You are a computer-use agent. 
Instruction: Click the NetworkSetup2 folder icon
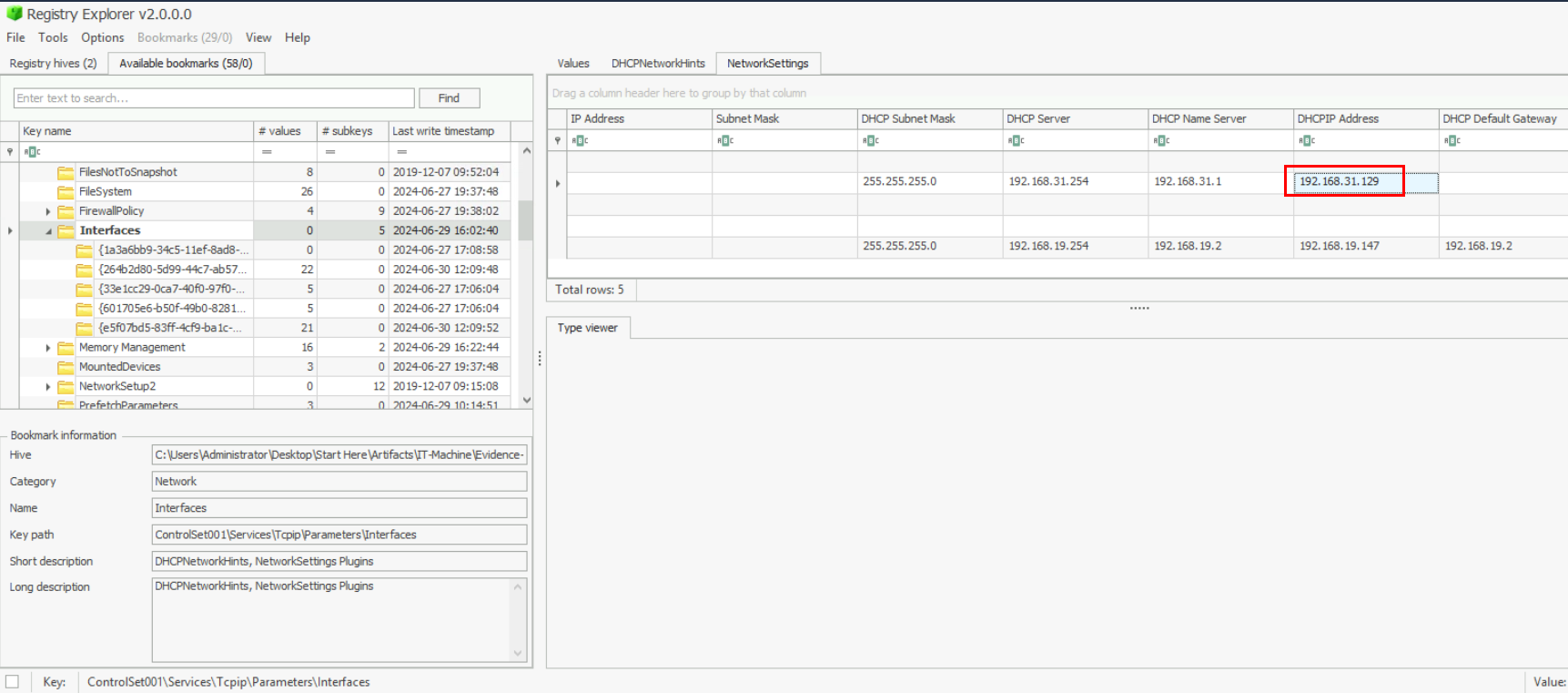pyautogui.click(x=66, y=387)
